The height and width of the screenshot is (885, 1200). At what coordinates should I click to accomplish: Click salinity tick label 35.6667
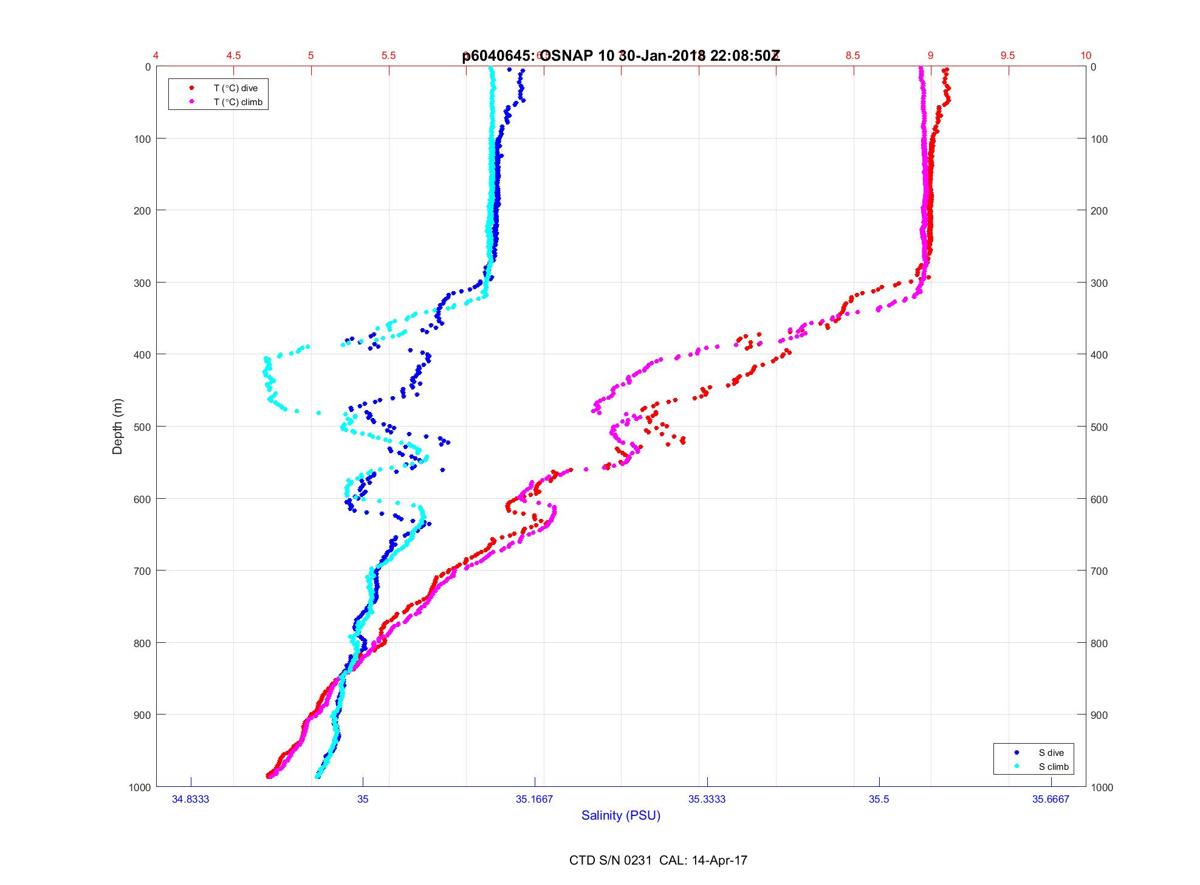[1051, 800]
